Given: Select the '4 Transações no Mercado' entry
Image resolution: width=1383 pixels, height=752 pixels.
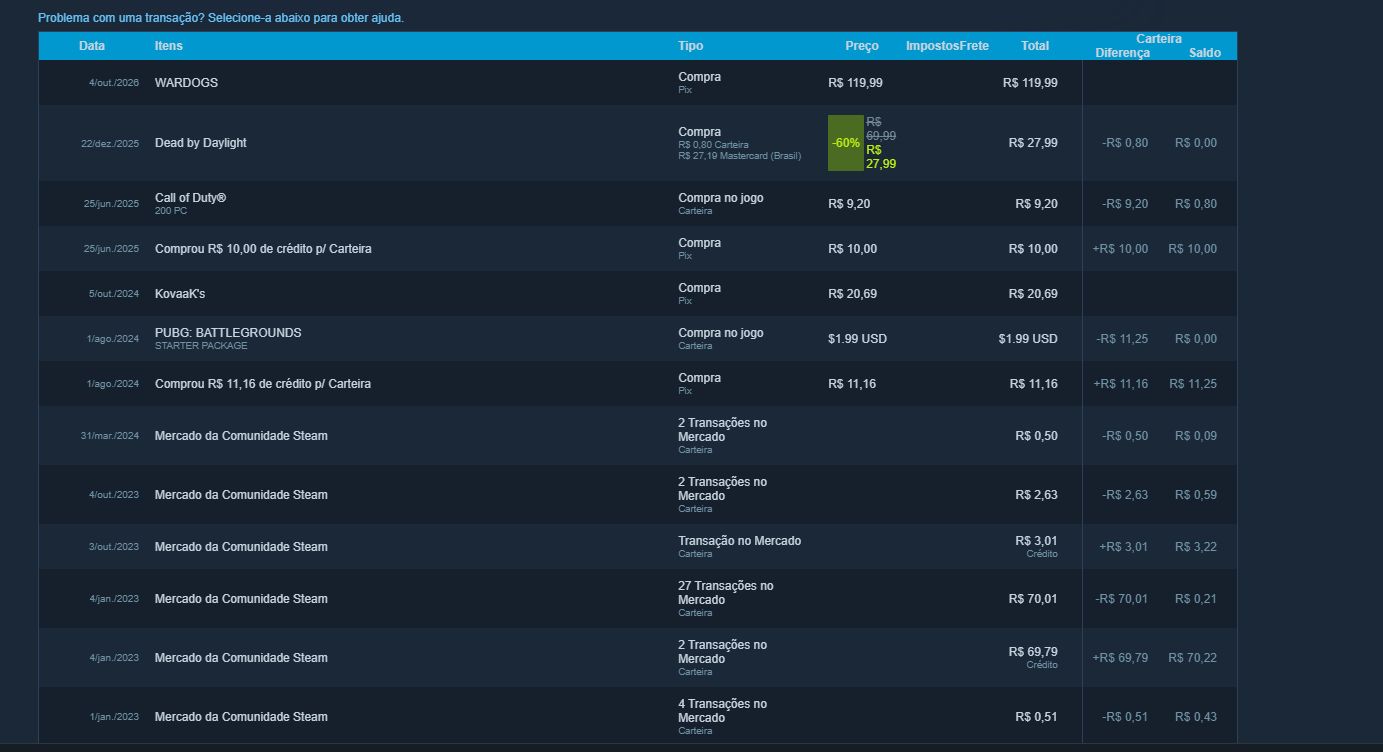Looking at the screenshot, I should [722, 711].
